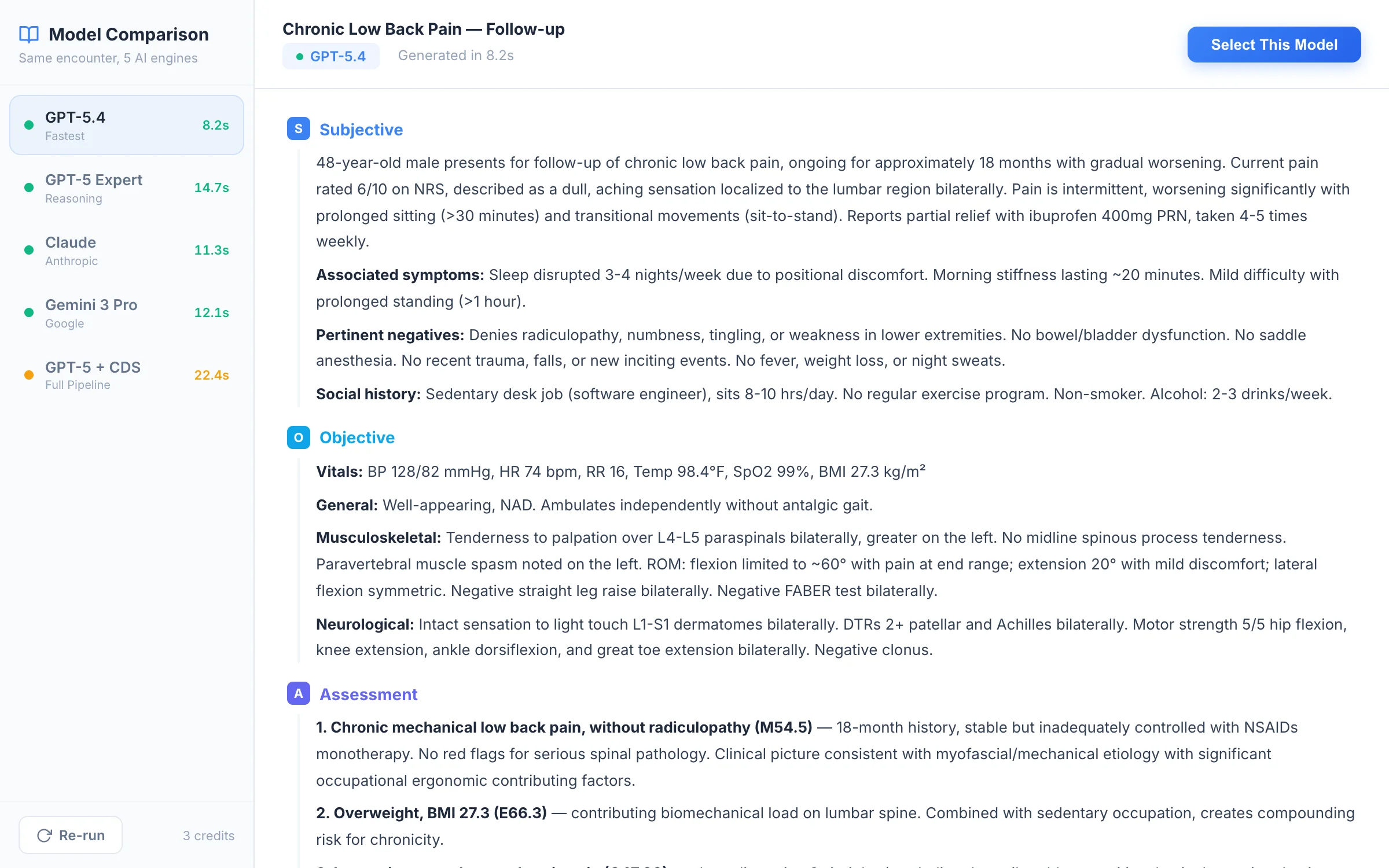The height and width of the screenshot is (868, 1389).
Task: Click the purple A Assessment section badge
Action: (x=298, y=693)
